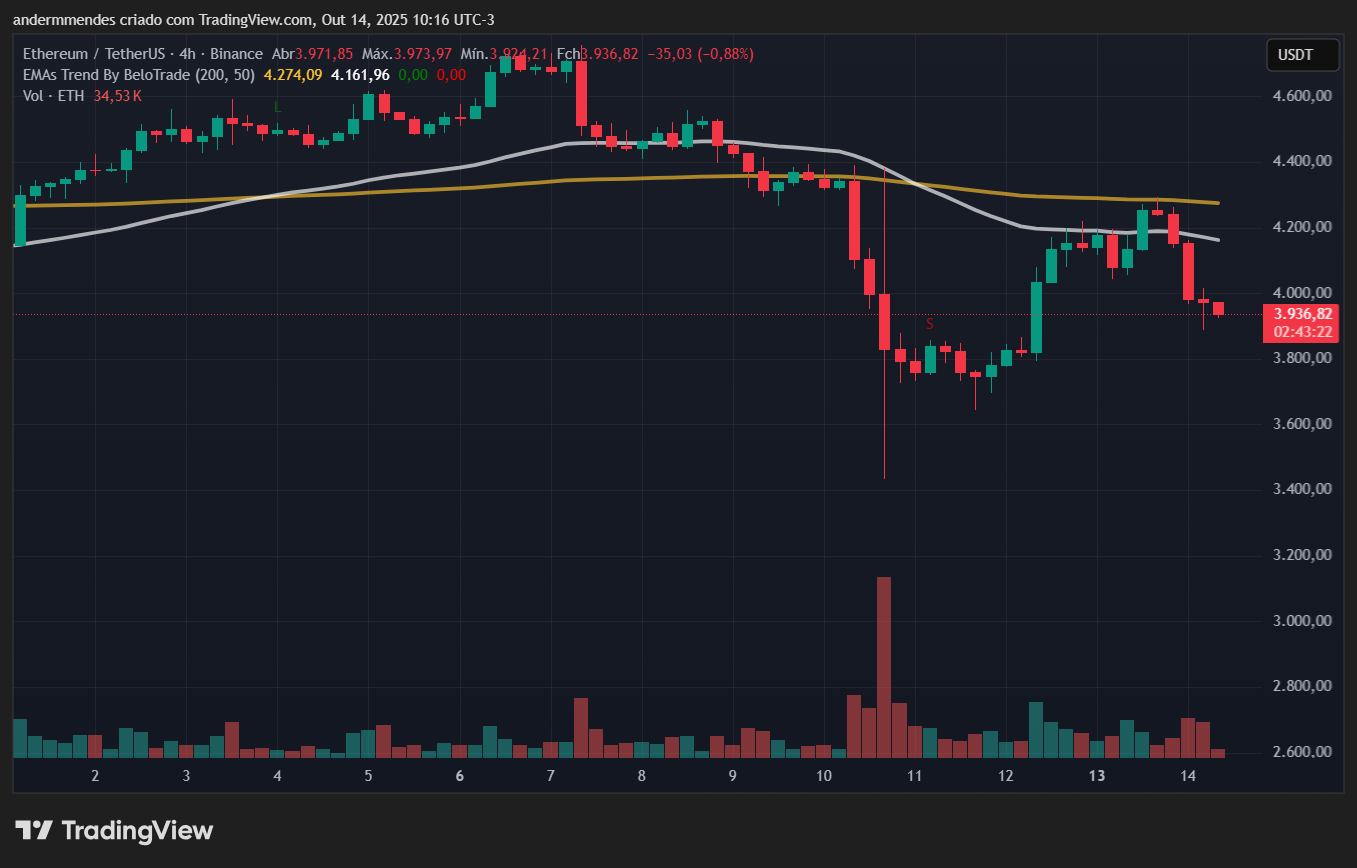
Task: Click the red 3.936,82 current price label
Action: pyautogui.click(x=1300, y=314)
